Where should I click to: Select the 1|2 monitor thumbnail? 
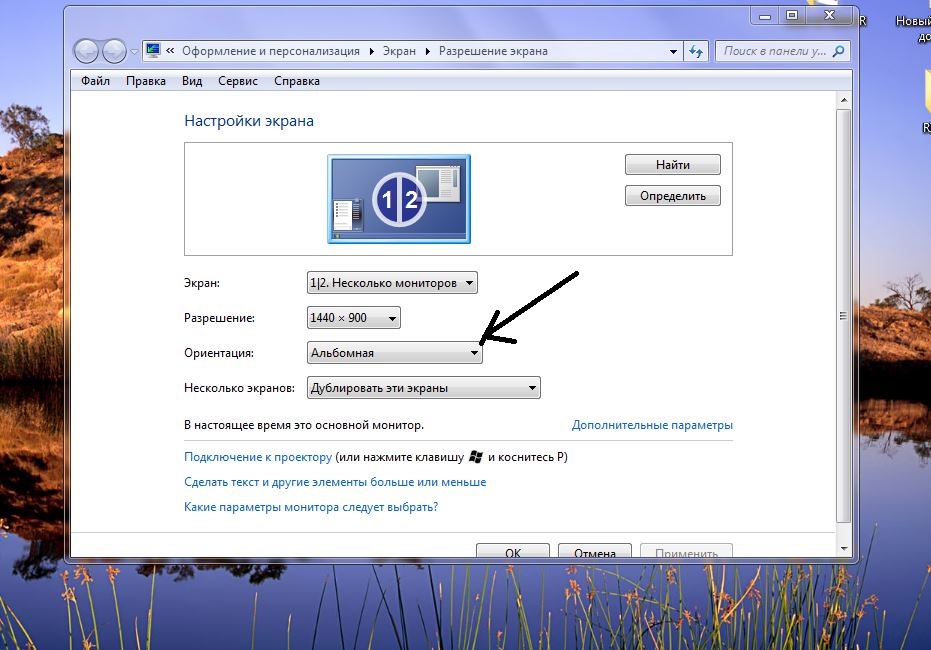399,199
